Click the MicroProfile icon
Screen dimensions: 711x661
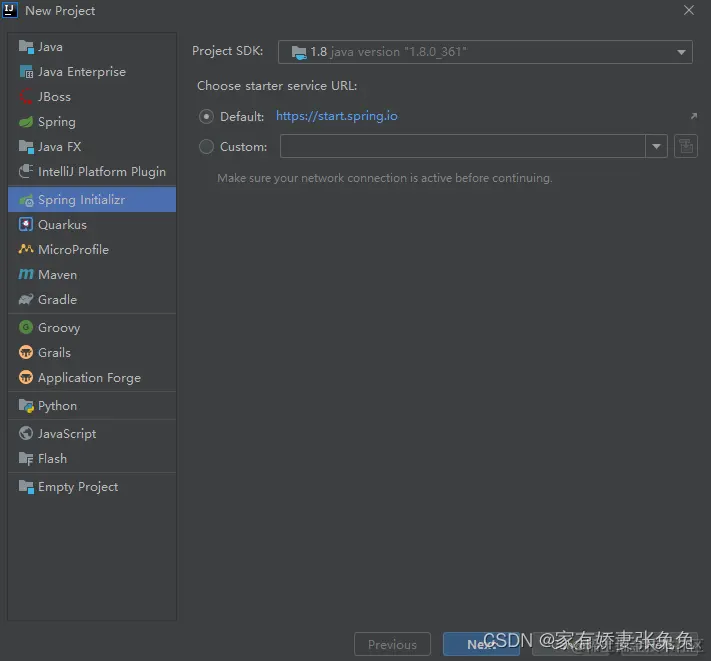coord(26,249)
